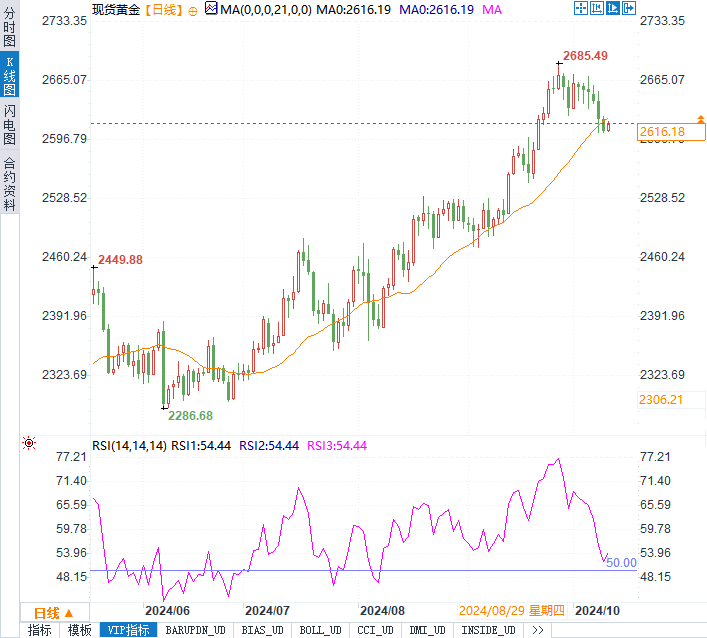Apply the BOLL_UD indicator
The width and height of the screenshot is (707, 638).
click(x=319, y=630)
